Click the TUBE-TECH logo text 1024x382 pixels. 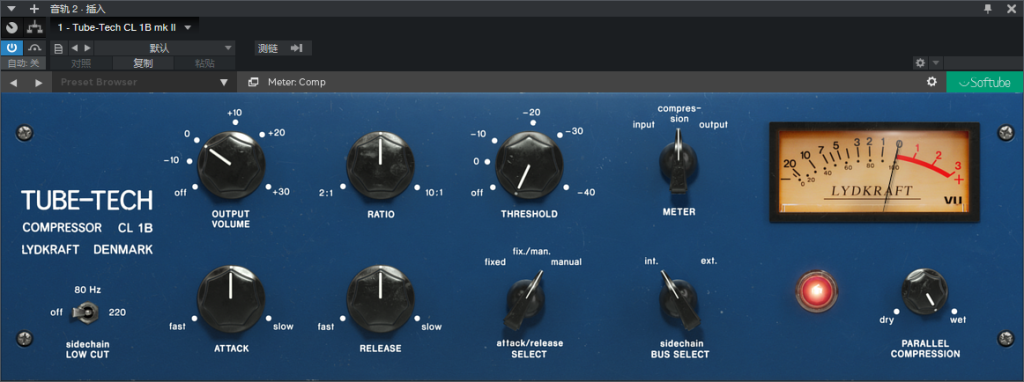[x=87, y=200]
